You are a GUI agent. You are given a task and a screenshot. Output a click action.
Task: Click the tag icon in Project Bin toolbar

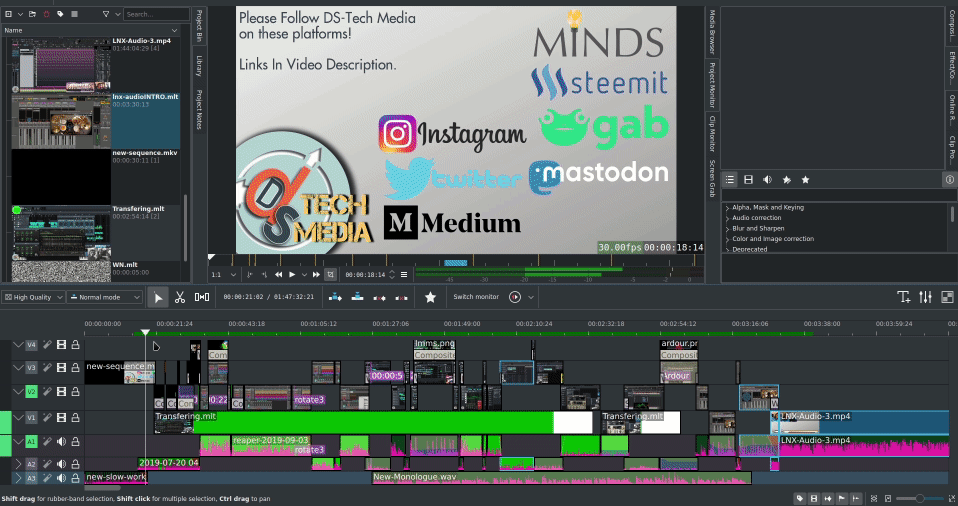(60, 13)
